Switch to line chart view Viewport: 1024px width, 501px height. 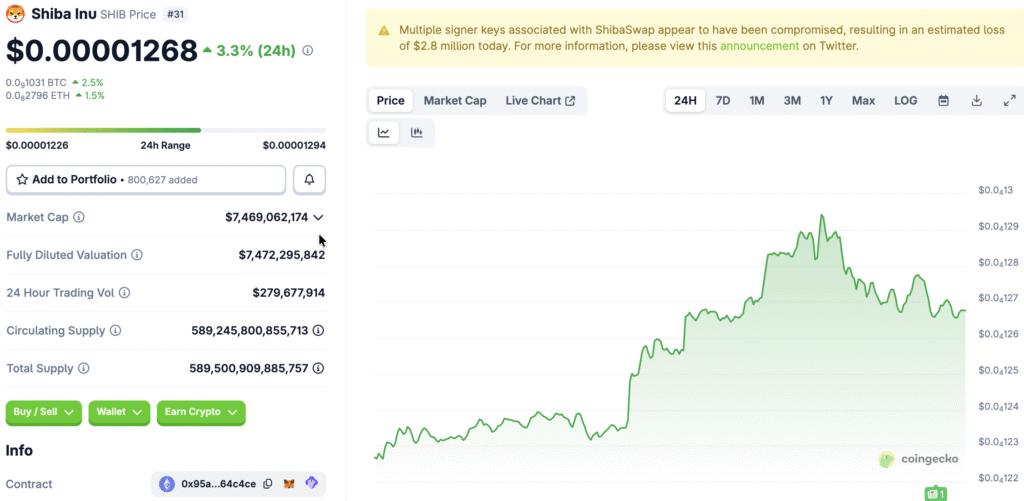pos(384,132)
